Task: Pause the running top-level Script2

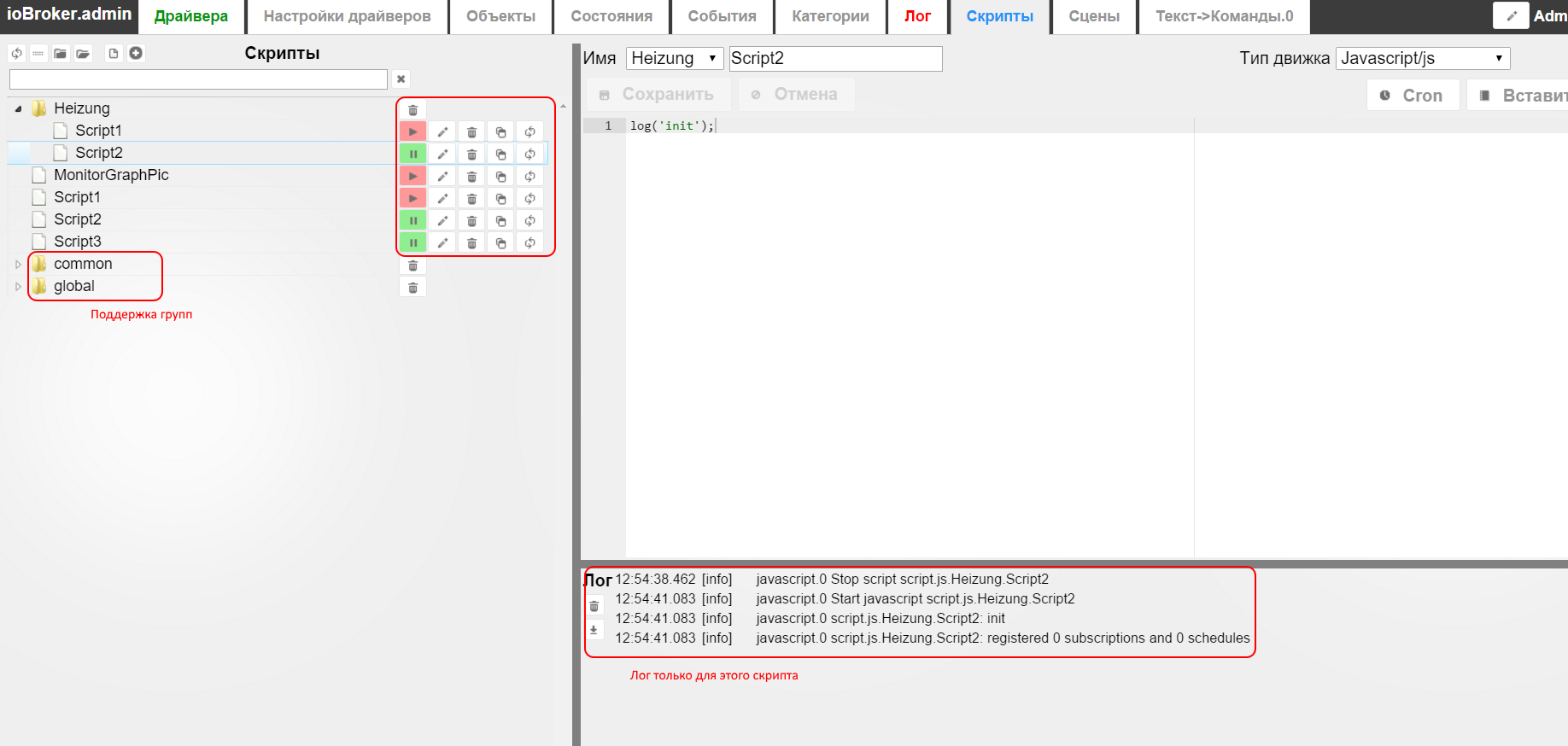Action: coord(412,221)
